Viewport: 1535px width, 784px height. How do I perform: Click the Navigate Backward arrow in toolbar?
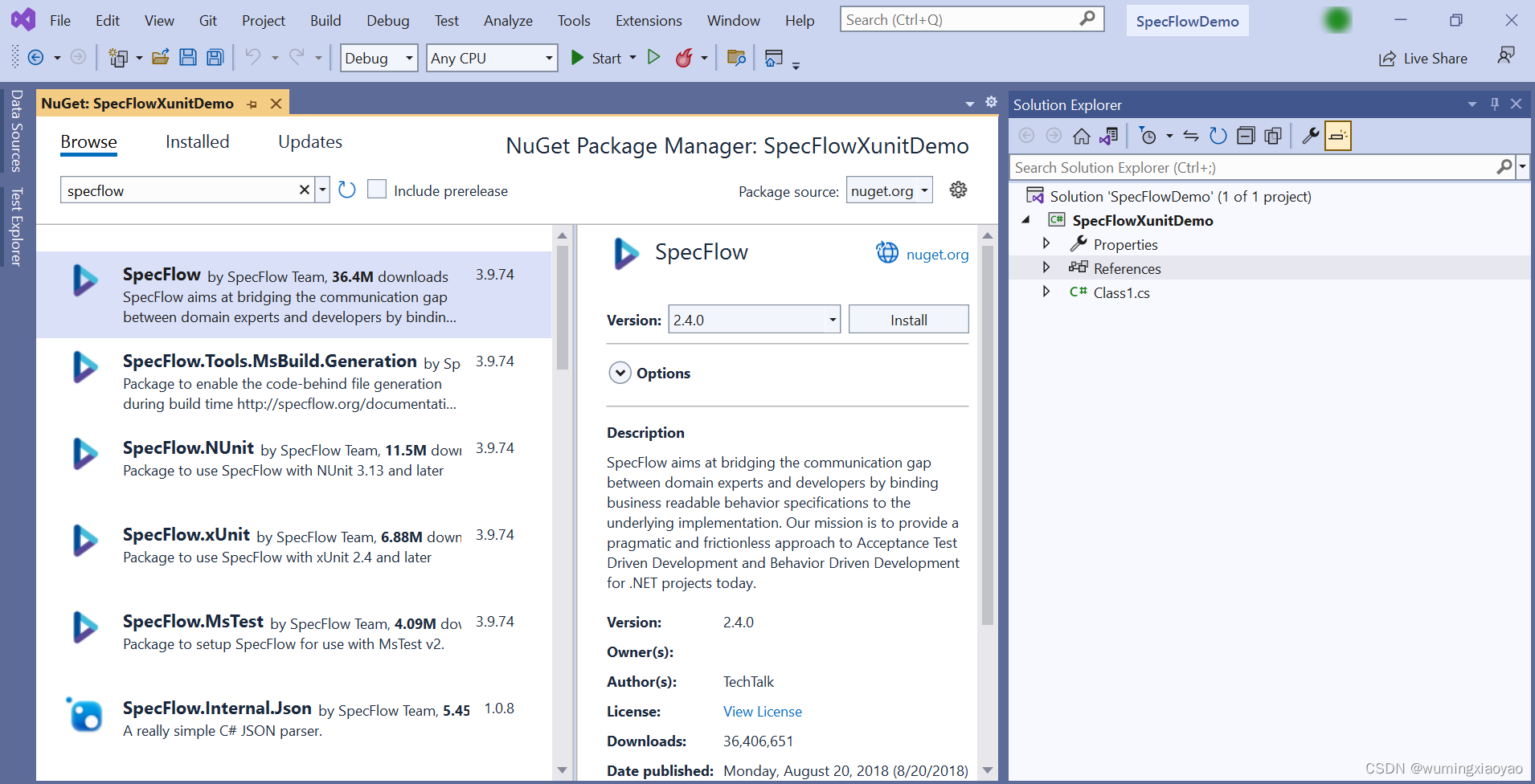point(35,58)
